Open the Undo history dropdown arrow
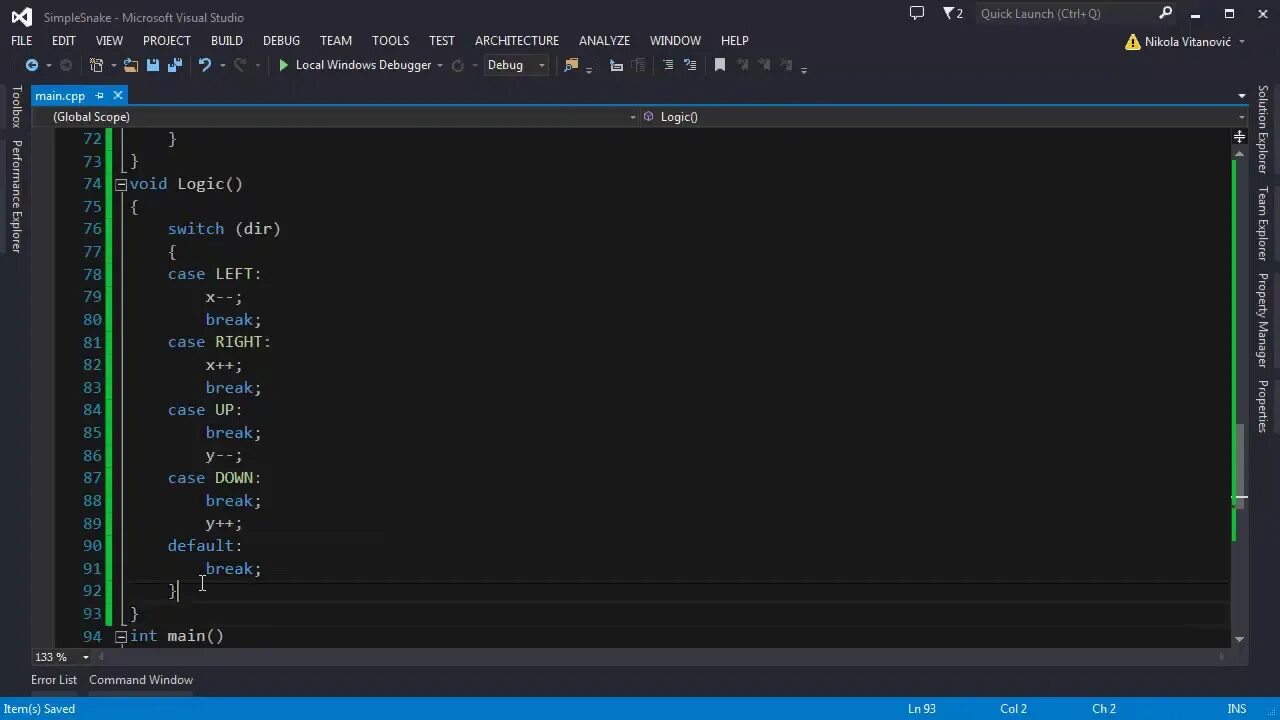Screen dimensions: 1280x720 pos(221,65)
